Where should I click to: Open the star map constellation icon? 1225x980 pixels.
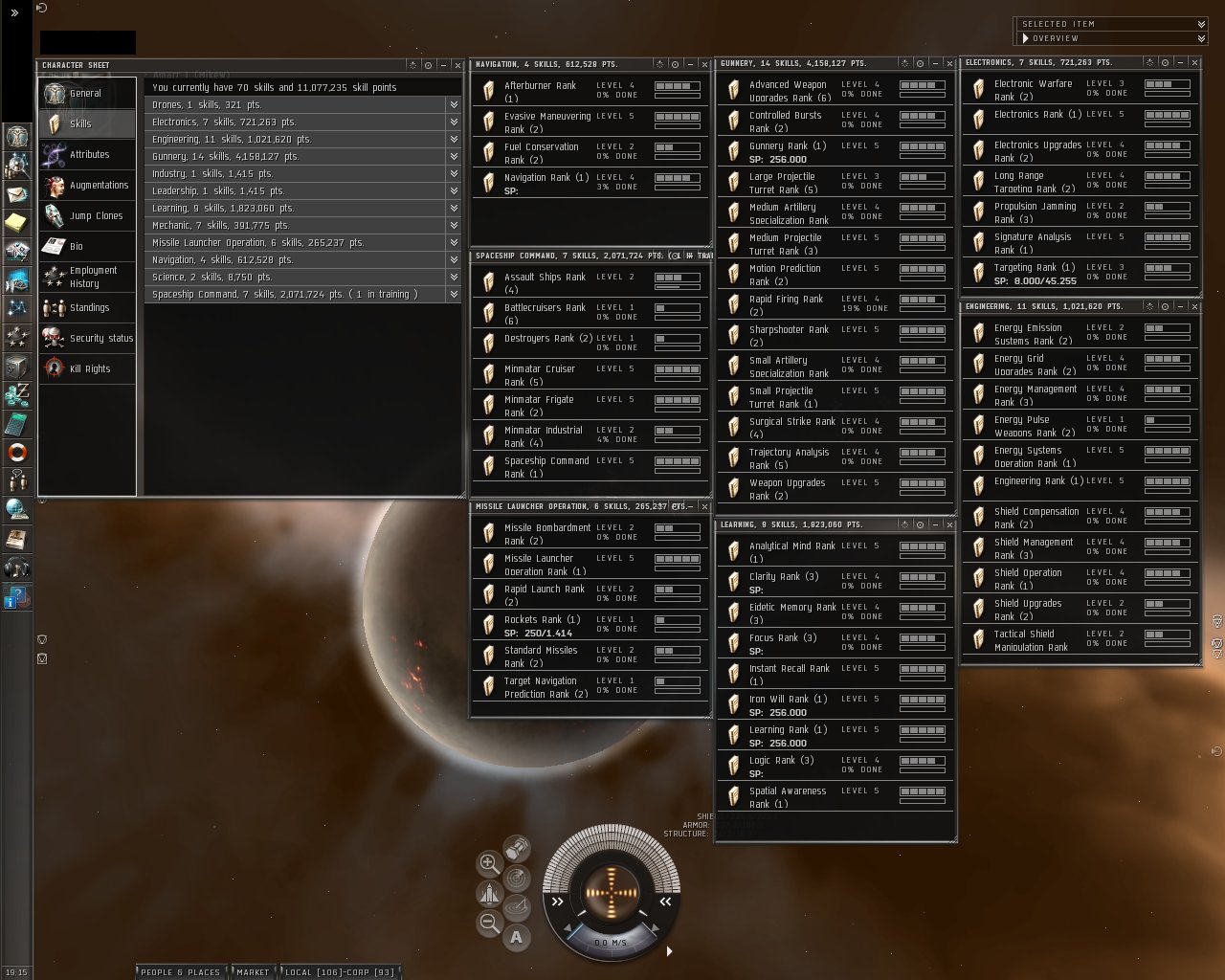point(17,308)
